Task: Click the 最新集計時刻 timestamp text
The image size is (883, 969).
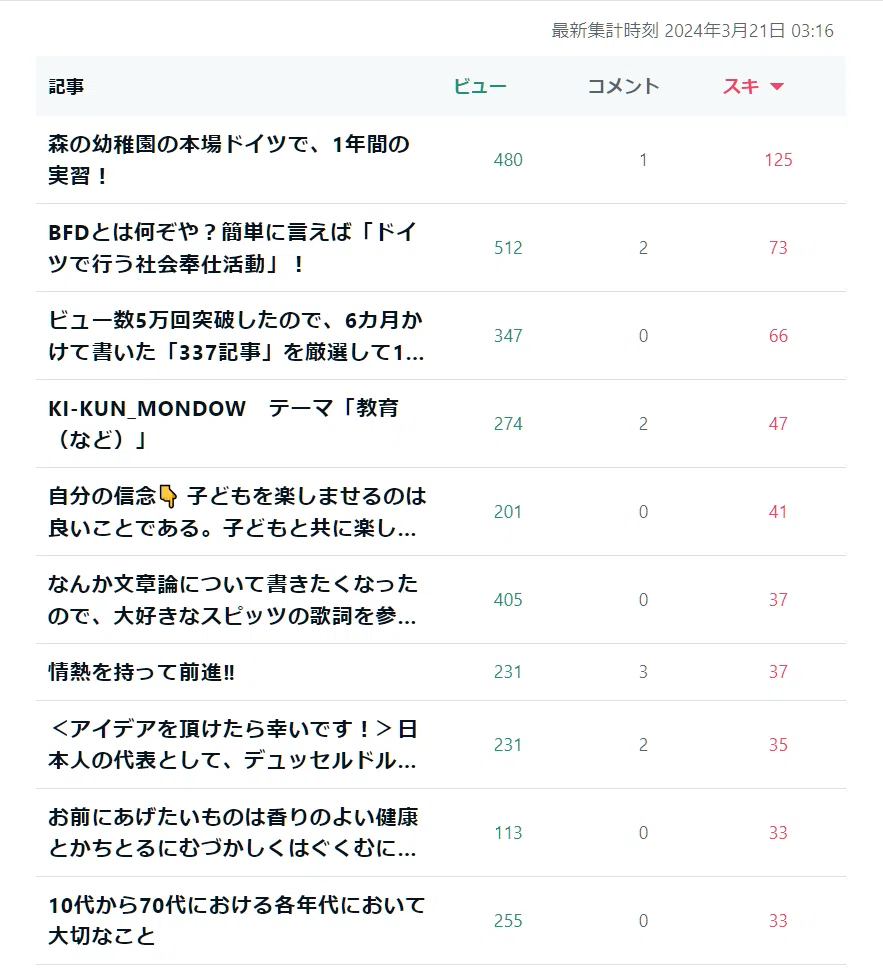Action: (692, 31)
